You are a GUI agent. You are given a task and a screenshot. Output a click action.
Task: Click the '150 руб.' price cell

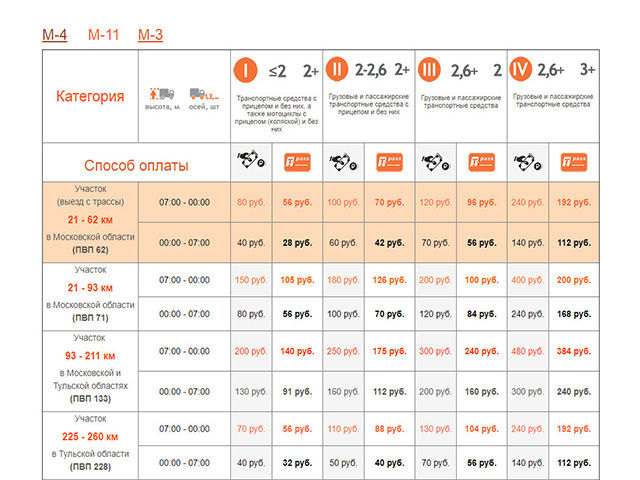(x=251, y=280)
